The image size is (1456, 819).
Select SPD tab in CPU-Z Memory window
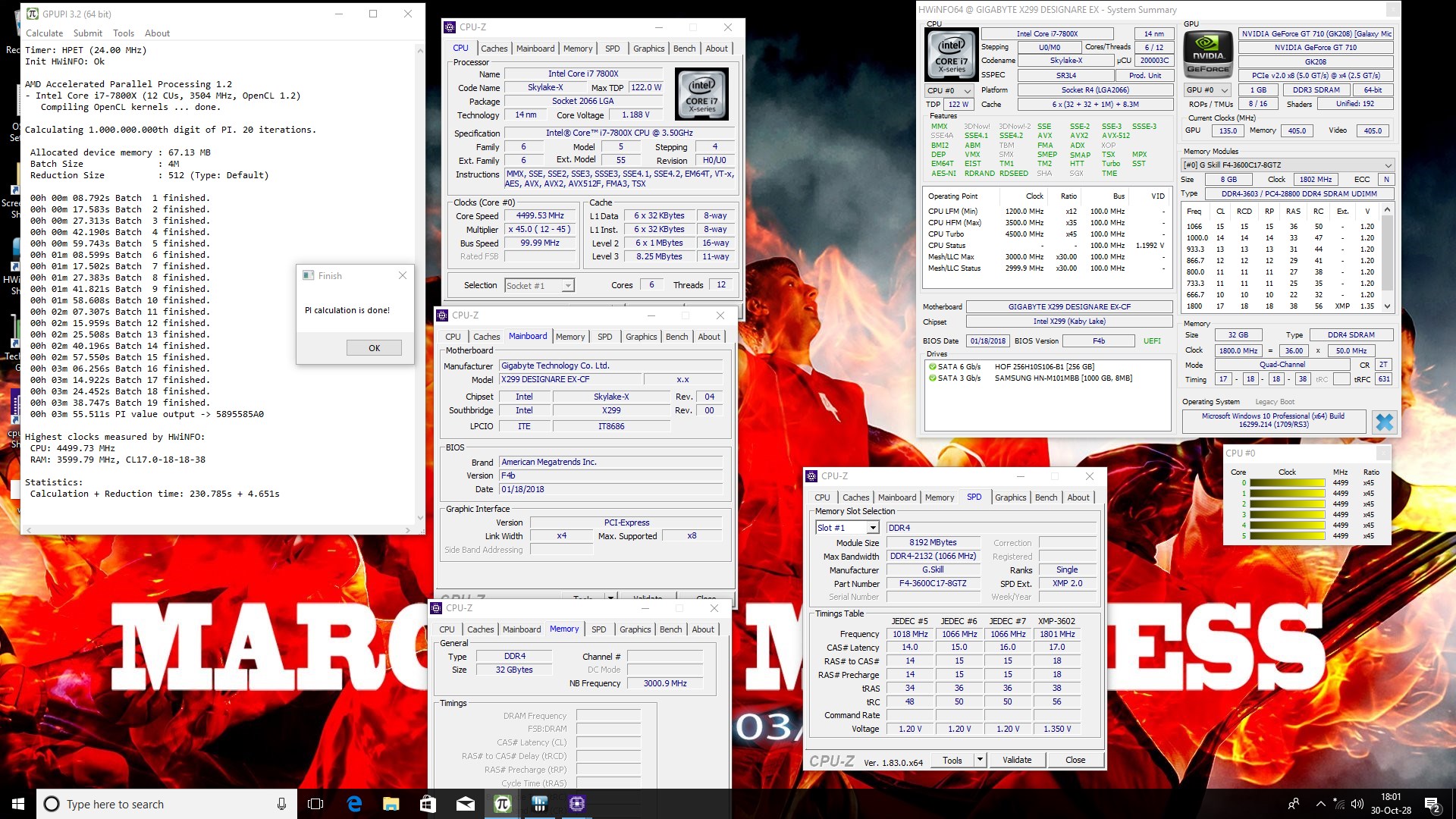599,629
